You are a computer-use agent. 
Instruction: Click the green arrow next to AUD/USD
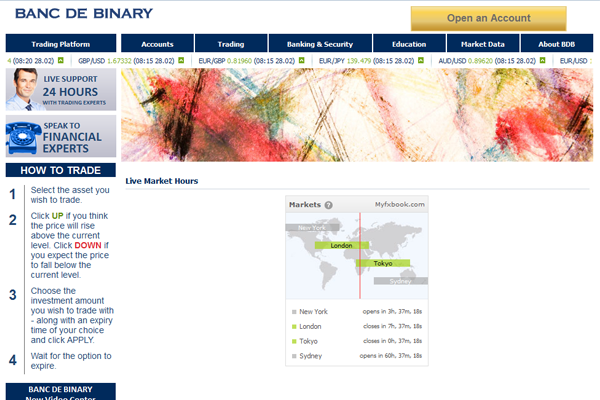coord(543,60)
